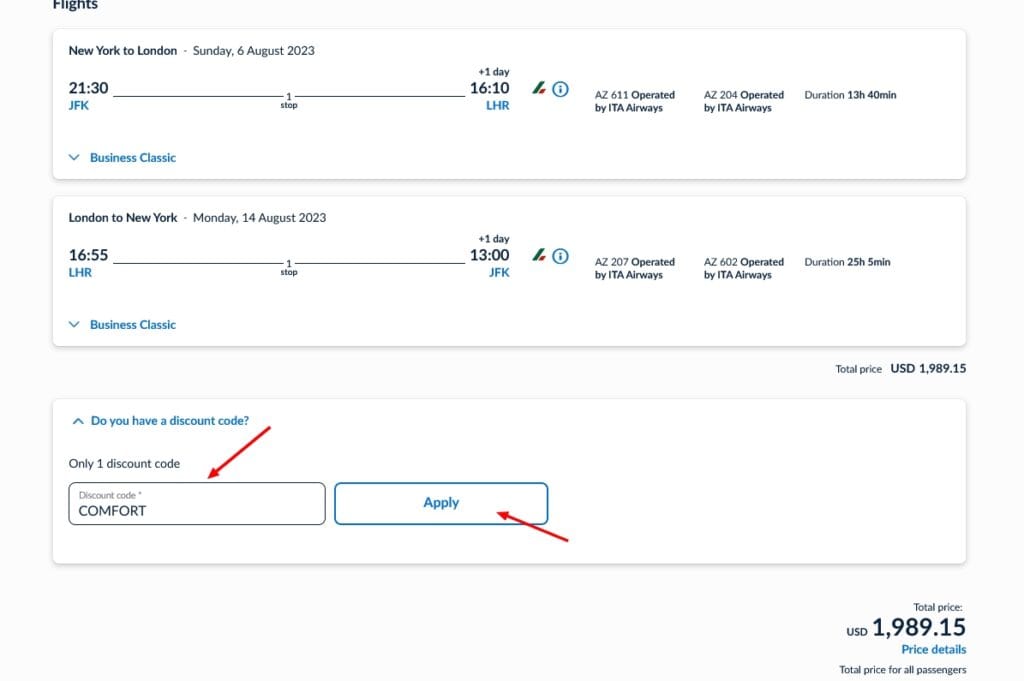
Task: Expand Business Classic details for return flight
Action: point(122,325)
